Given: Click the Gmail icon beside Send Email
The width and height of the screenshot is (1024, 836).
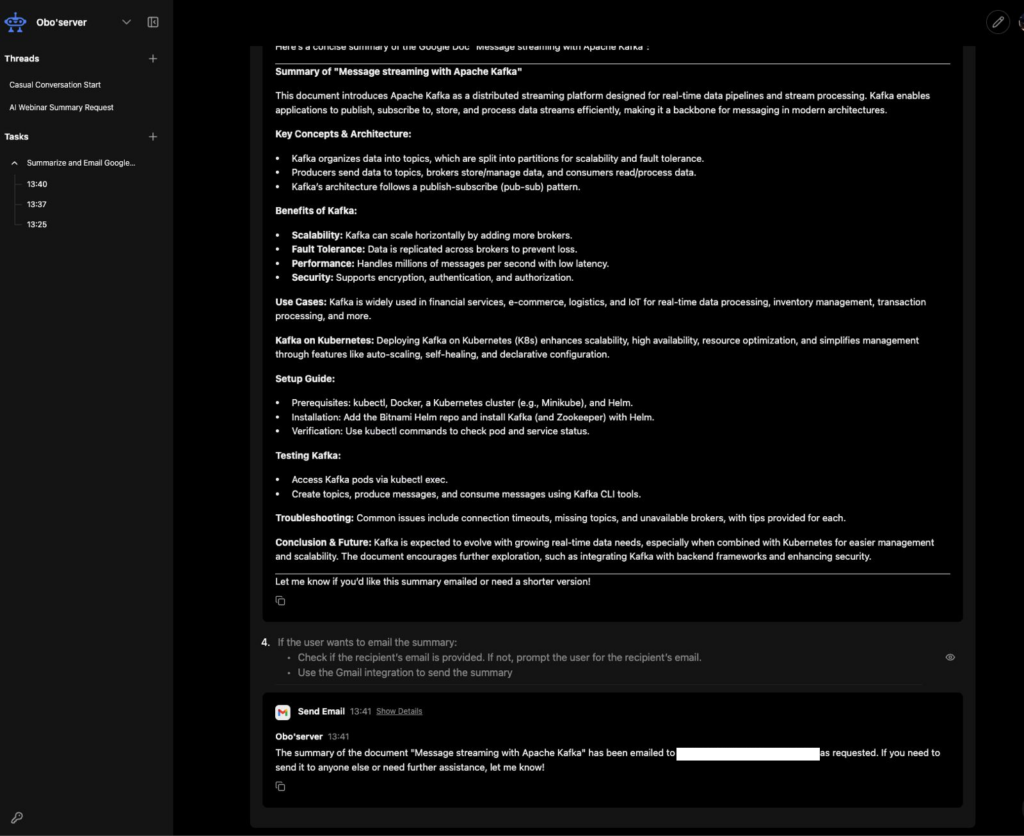Looking at the screenshot, I should tap(283, 712).
